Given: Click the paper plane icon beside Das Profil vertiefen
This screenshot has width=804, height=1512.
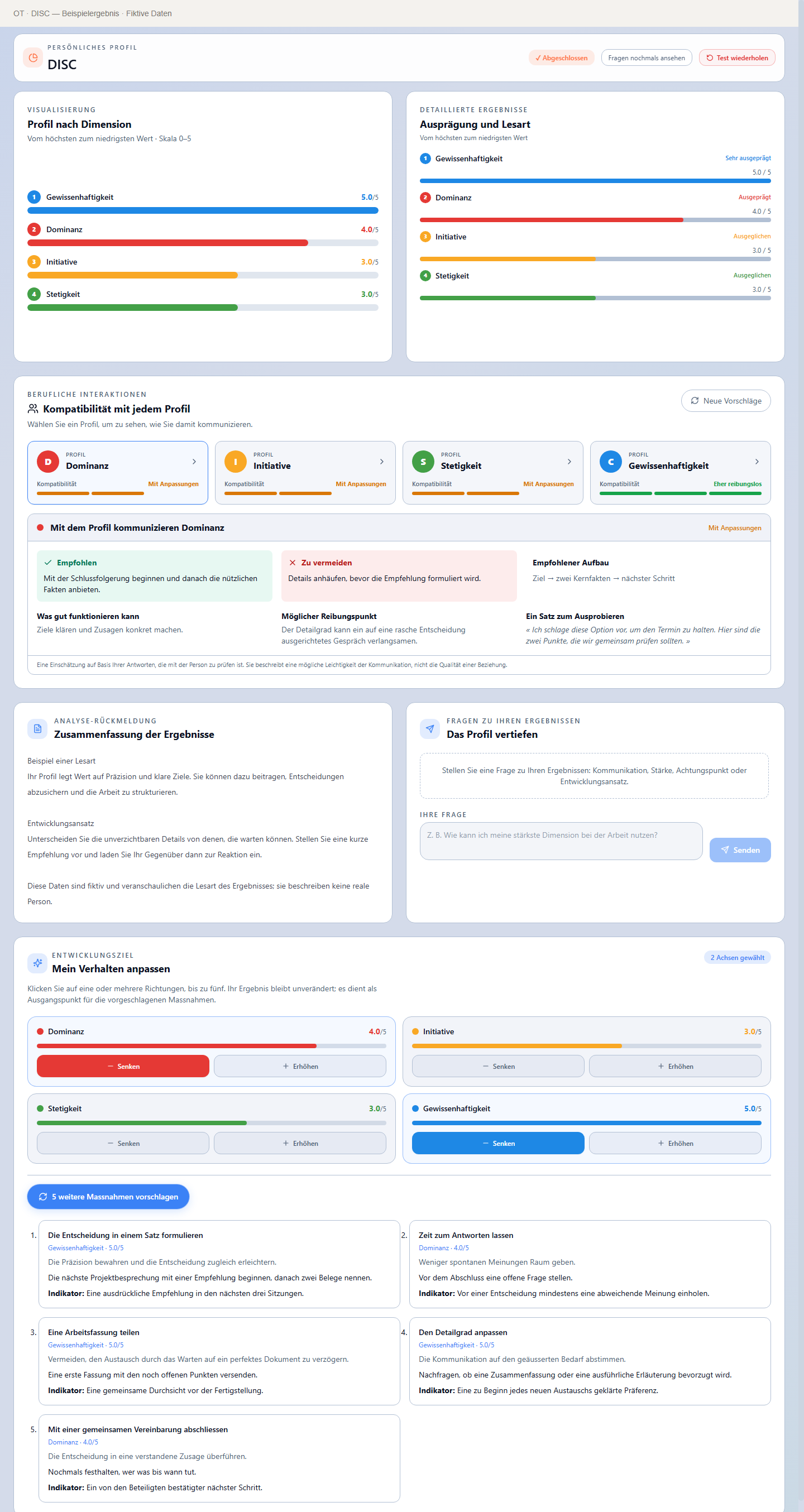Looking at the screenshot, I should pos(430,728).
